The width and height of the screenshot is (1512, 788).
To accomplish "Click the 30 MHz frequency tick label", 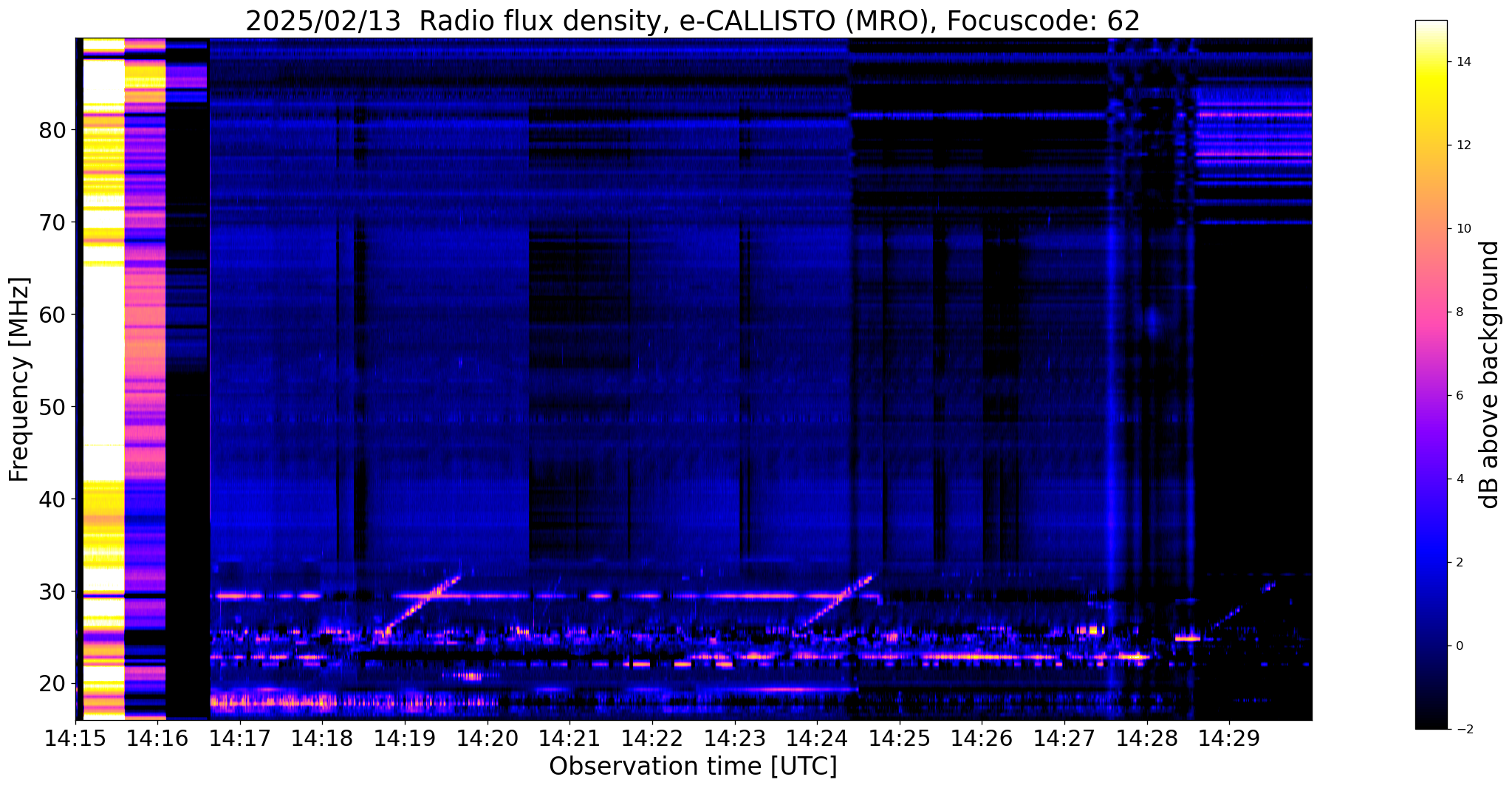I will pos(52,592).
